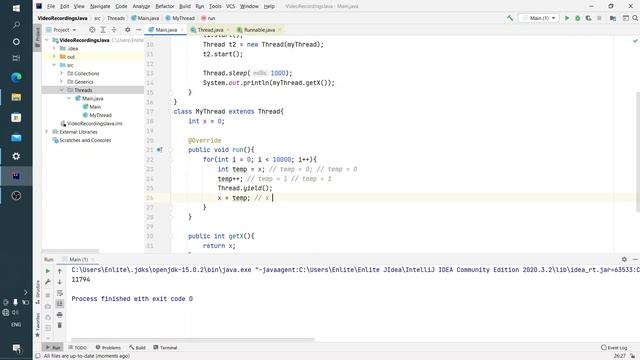Click the up arrow in the Run panel
This screenshot has height=360, width=640.
pos(60,271)
